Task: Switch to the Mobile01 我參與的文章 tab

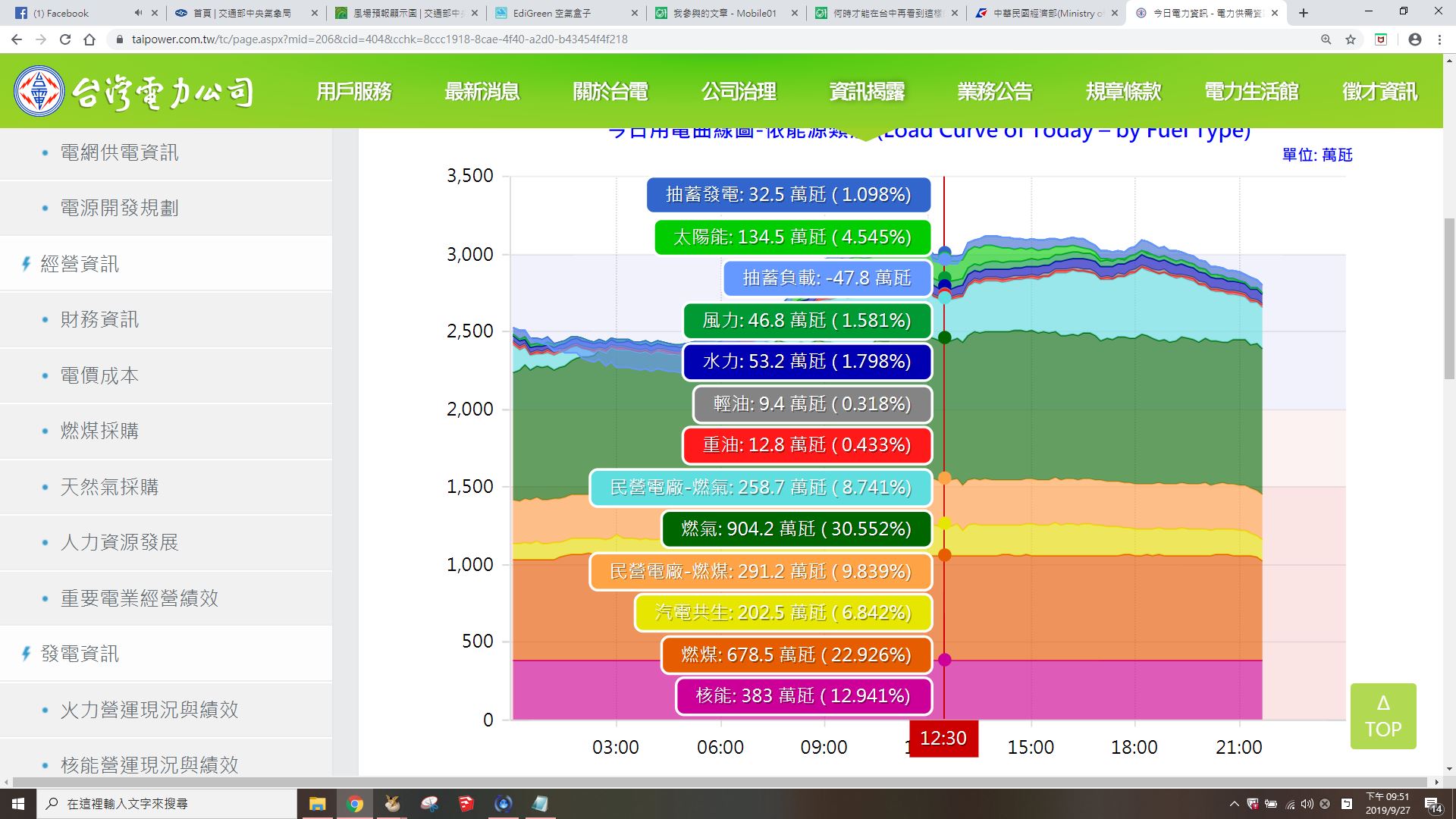Action: pyautogui.click(x=725, y=13)
